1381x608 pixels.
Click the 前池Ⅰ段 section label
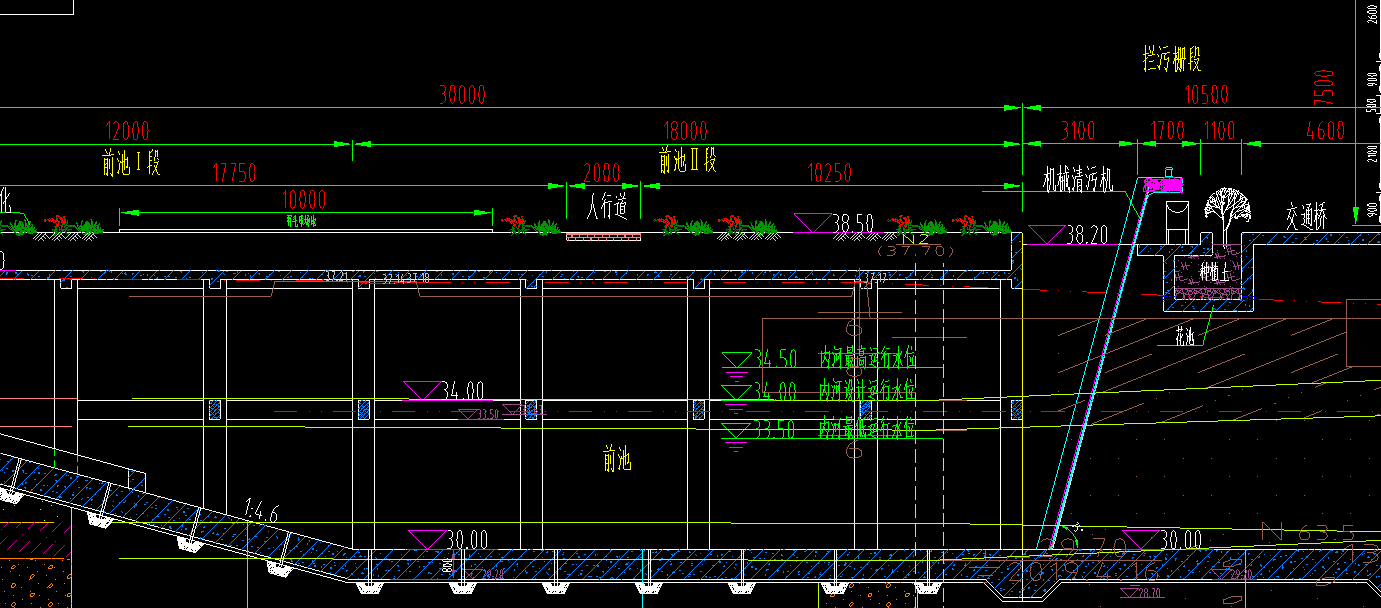coord(131,162)
